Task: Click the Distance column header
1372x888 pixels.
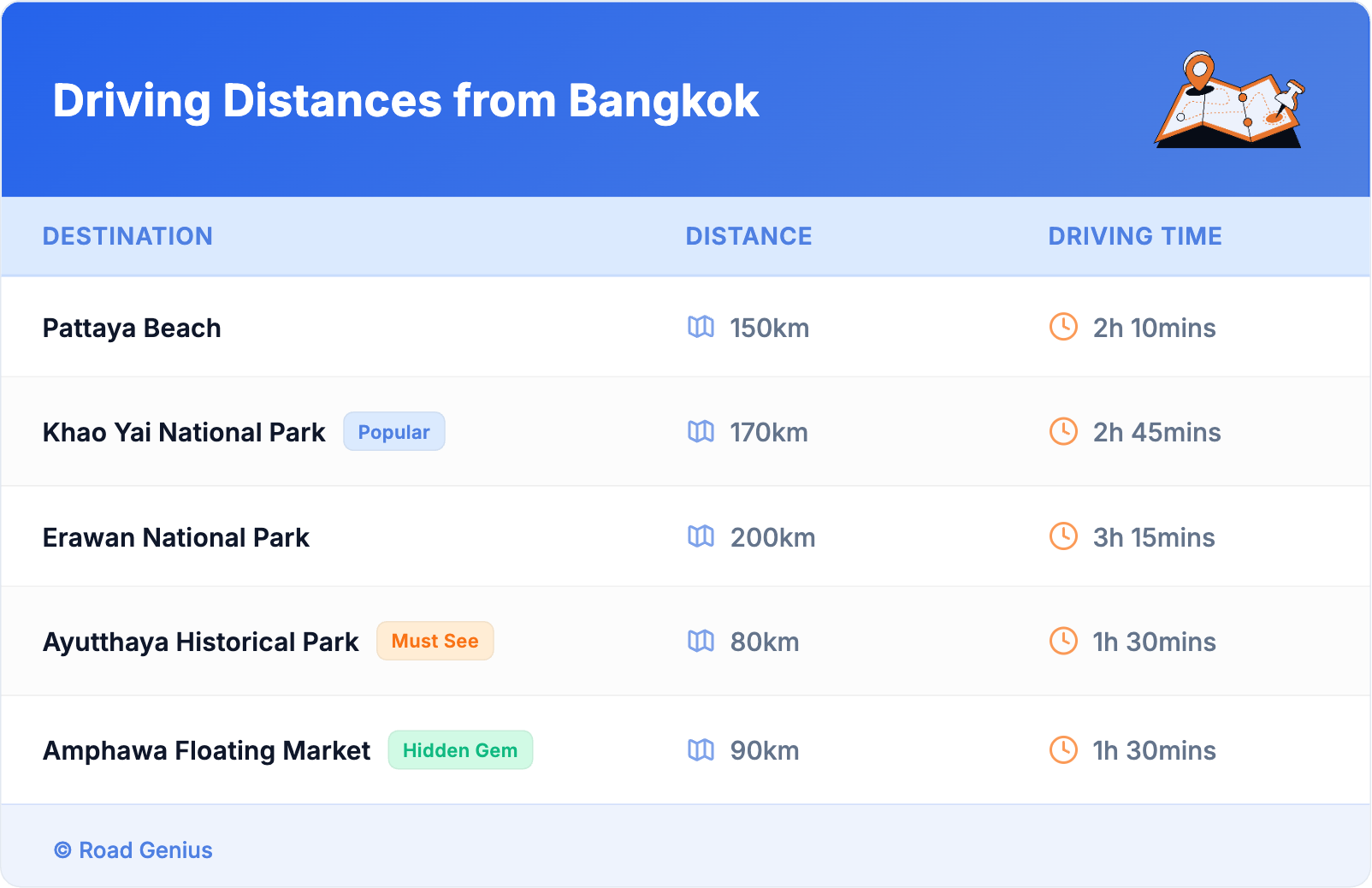Action: pos(748,236)
